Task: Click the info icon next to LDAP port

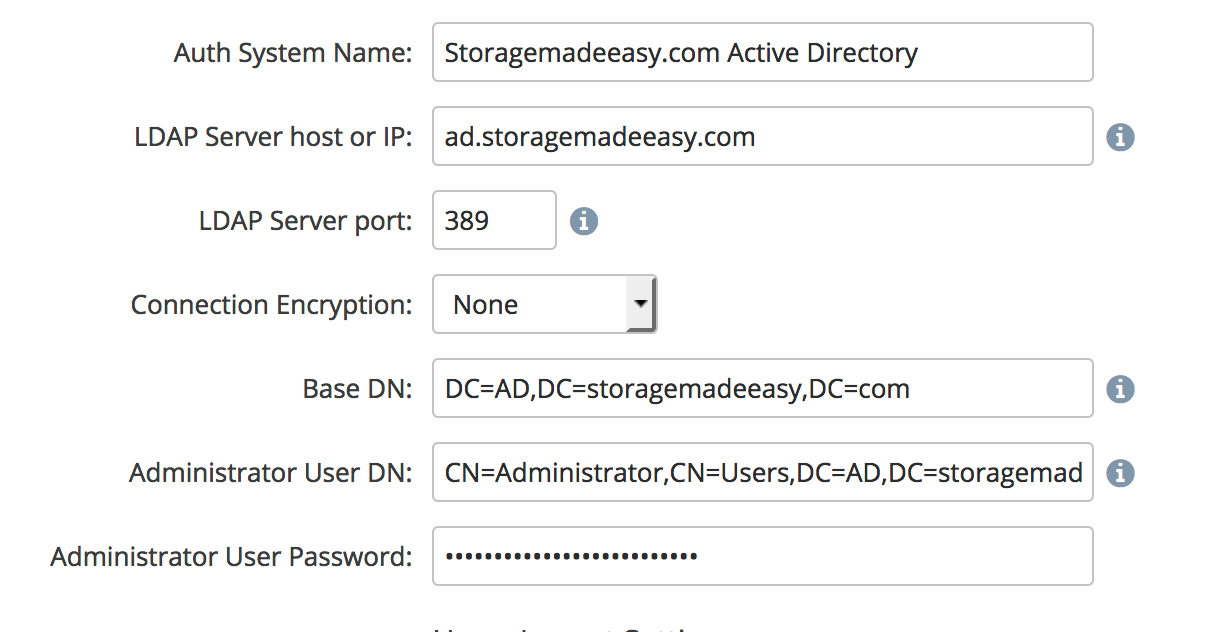Action: (584, 221)
